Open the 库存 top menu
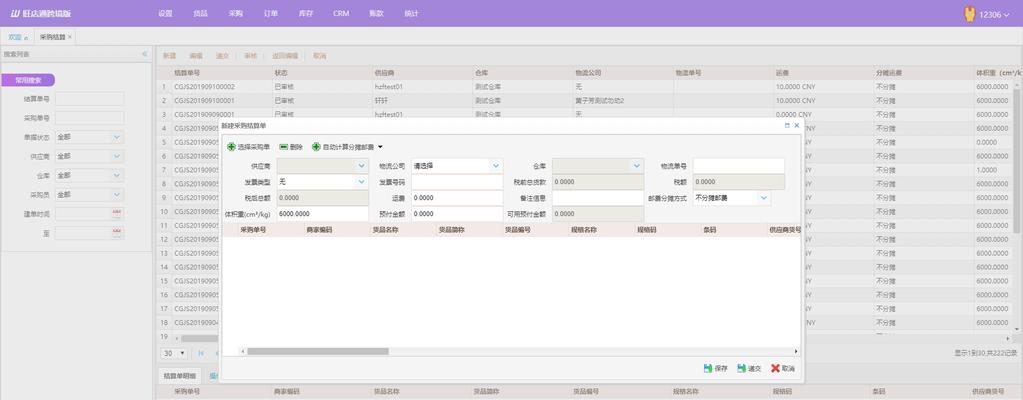The height and width of the screenshot is (400, 1023). 306,14
